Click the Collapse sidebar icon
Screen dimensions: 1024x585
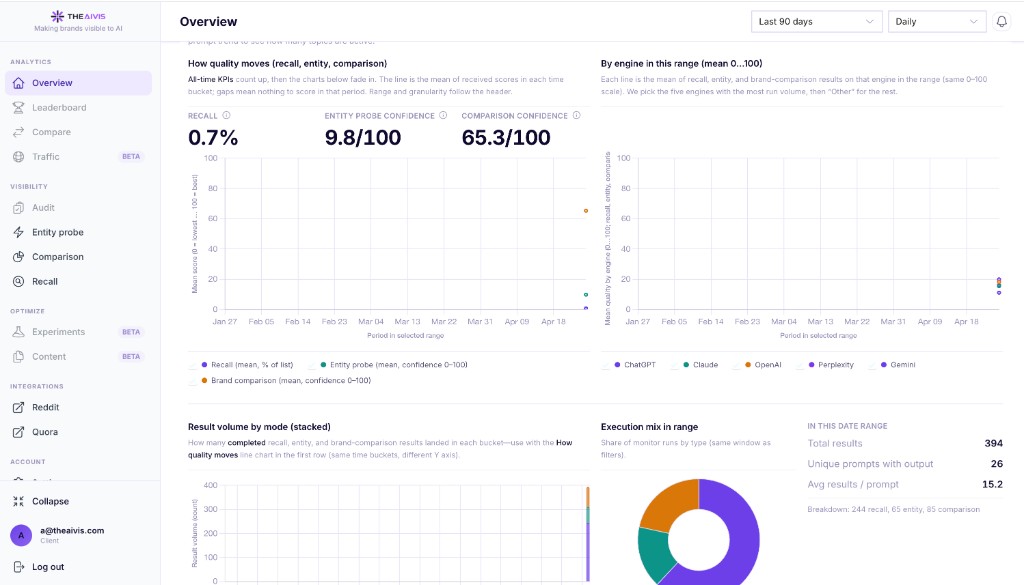click(18, 501)
